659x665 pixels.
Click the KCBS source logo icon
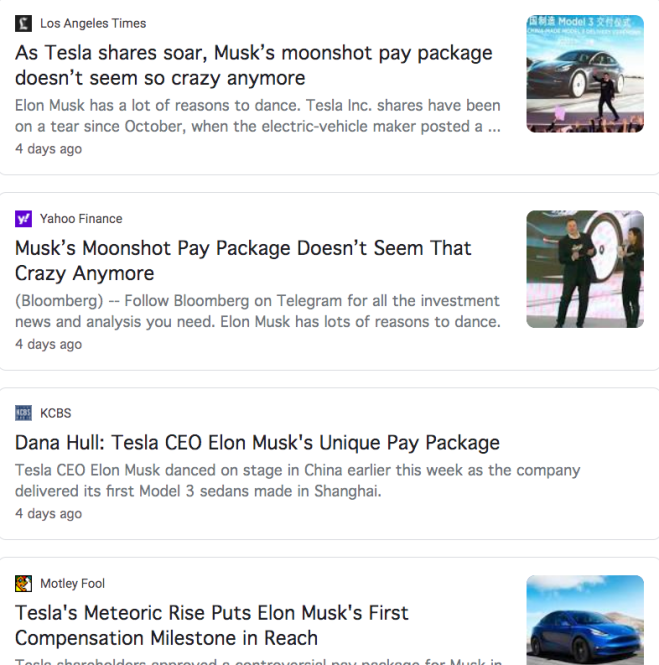23,413
